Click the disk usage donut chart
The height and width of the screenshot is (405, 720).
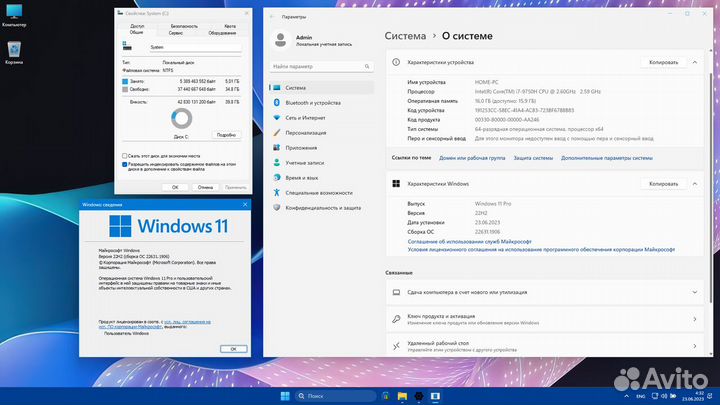click(182, 119)
